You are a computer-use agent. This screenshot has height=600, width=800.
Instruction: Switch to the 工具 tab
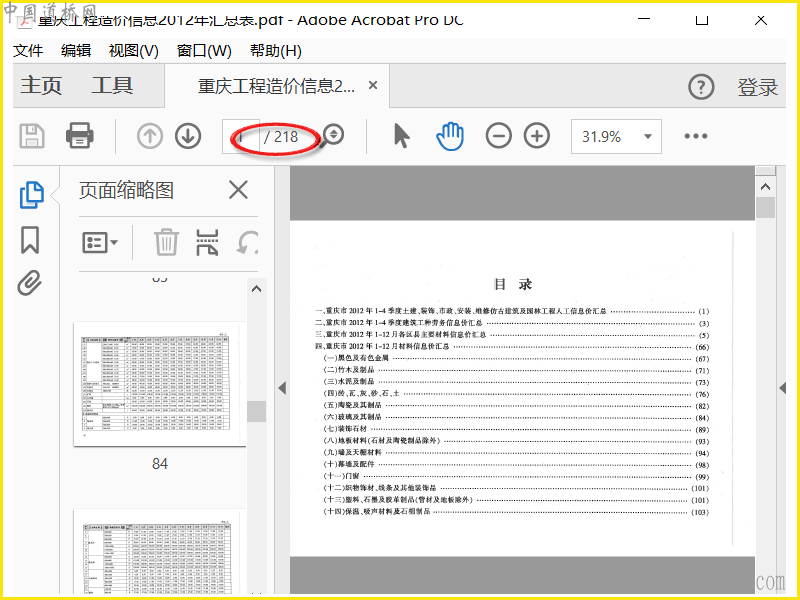[x=112, y=85]
